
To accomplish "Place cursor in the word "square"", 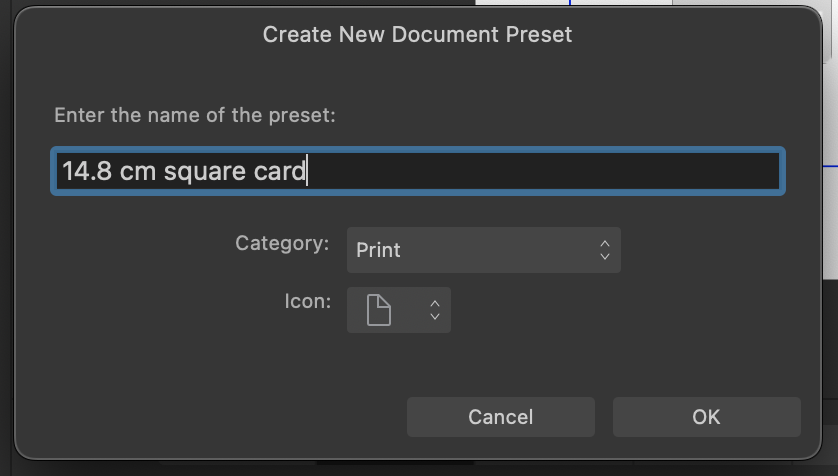I will [204, 173].
